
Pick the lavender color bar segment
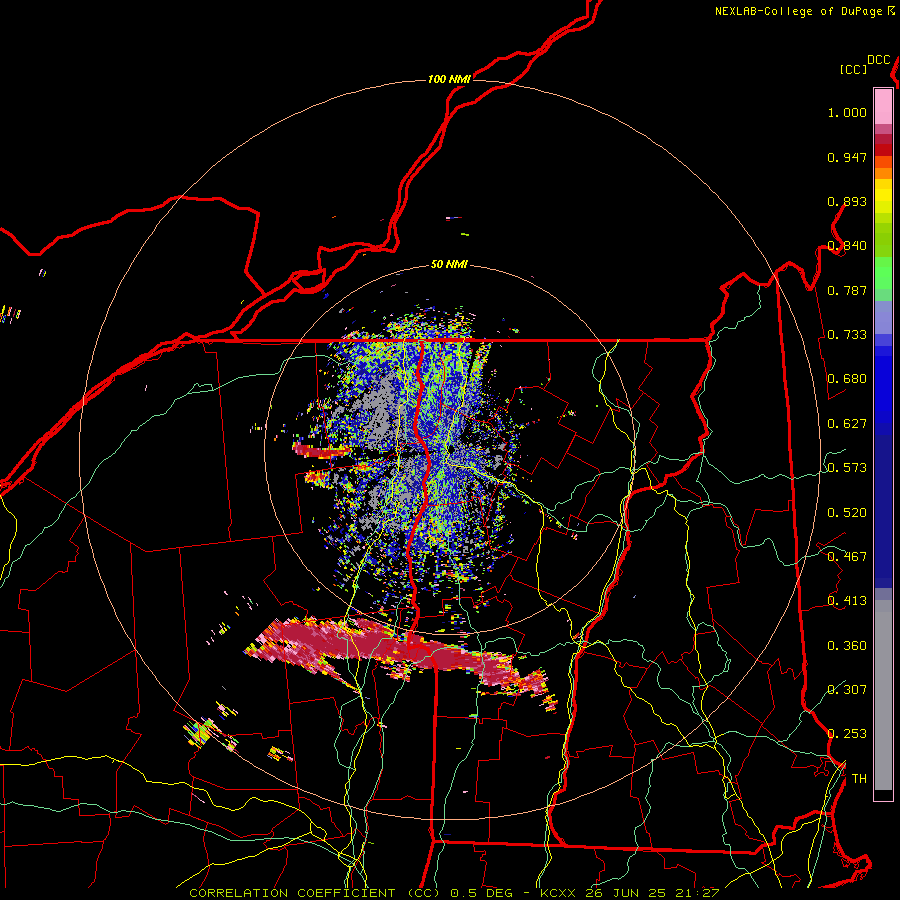tap(883, 318)
